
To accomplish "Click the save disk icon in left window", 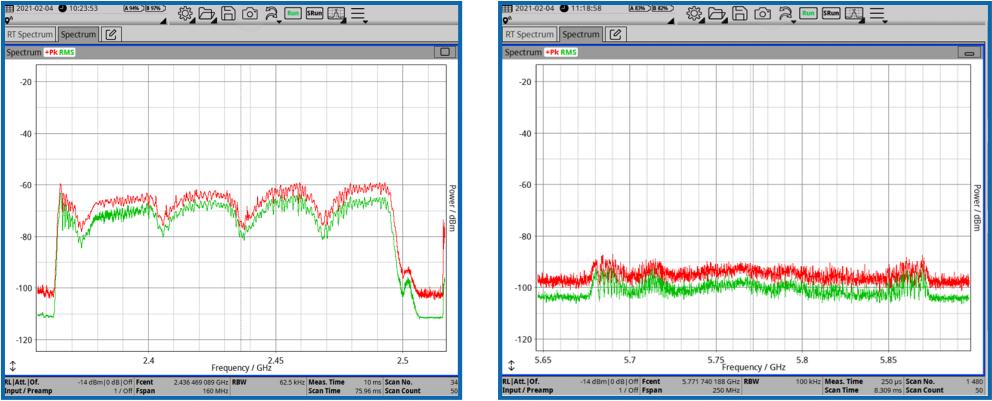I will 228,14.
